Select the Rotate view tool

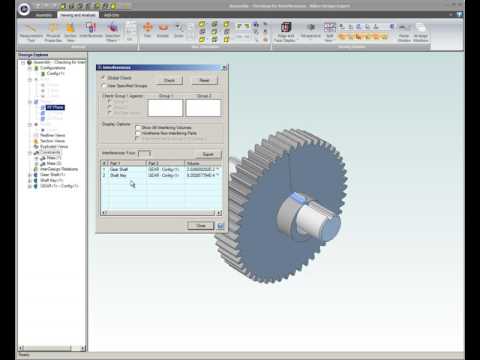click(163, 30)
